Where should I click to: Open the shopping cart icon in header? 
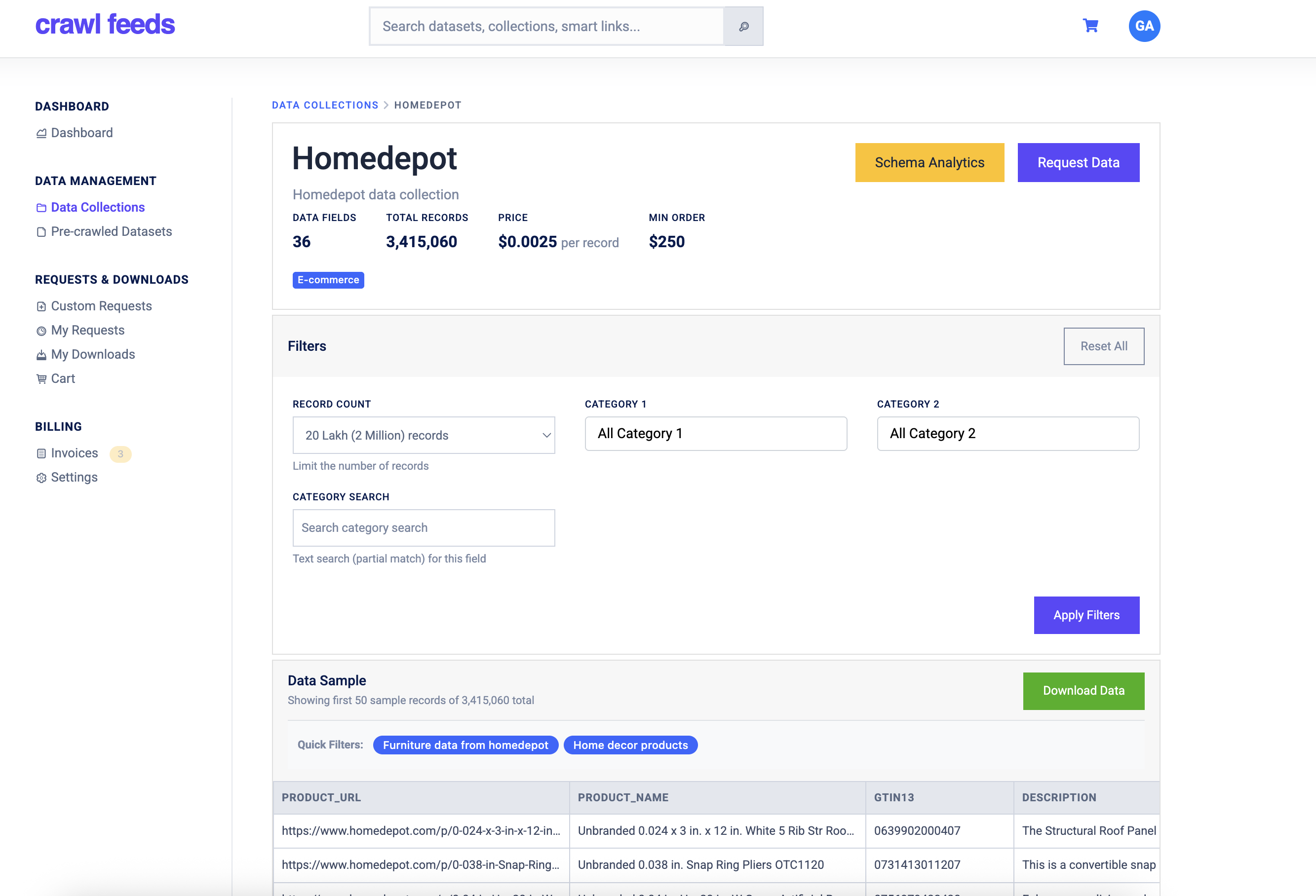[1090, 26]
